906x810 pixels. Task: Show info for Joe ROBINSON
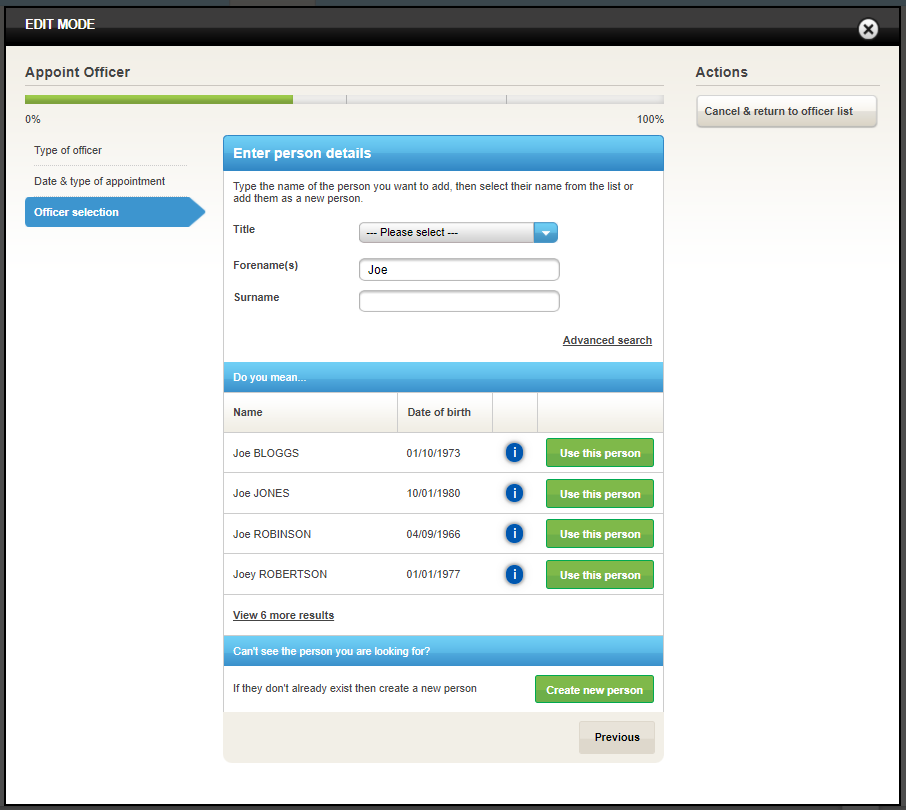514,534
